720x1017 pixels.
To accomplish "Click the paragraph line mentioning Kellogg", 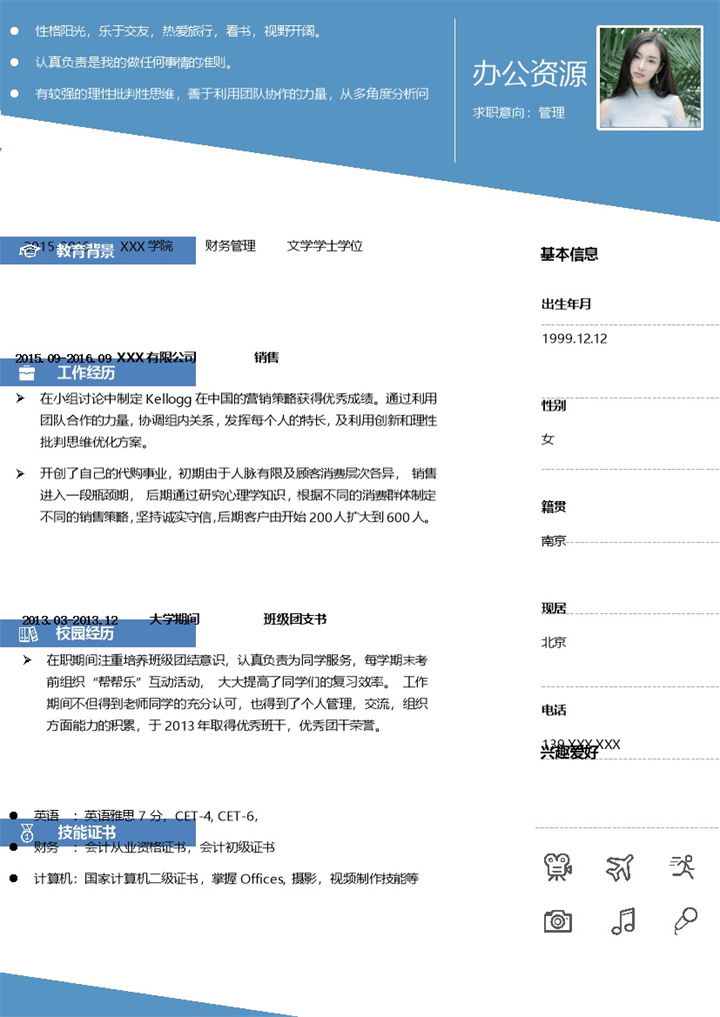I will point(238,399).
